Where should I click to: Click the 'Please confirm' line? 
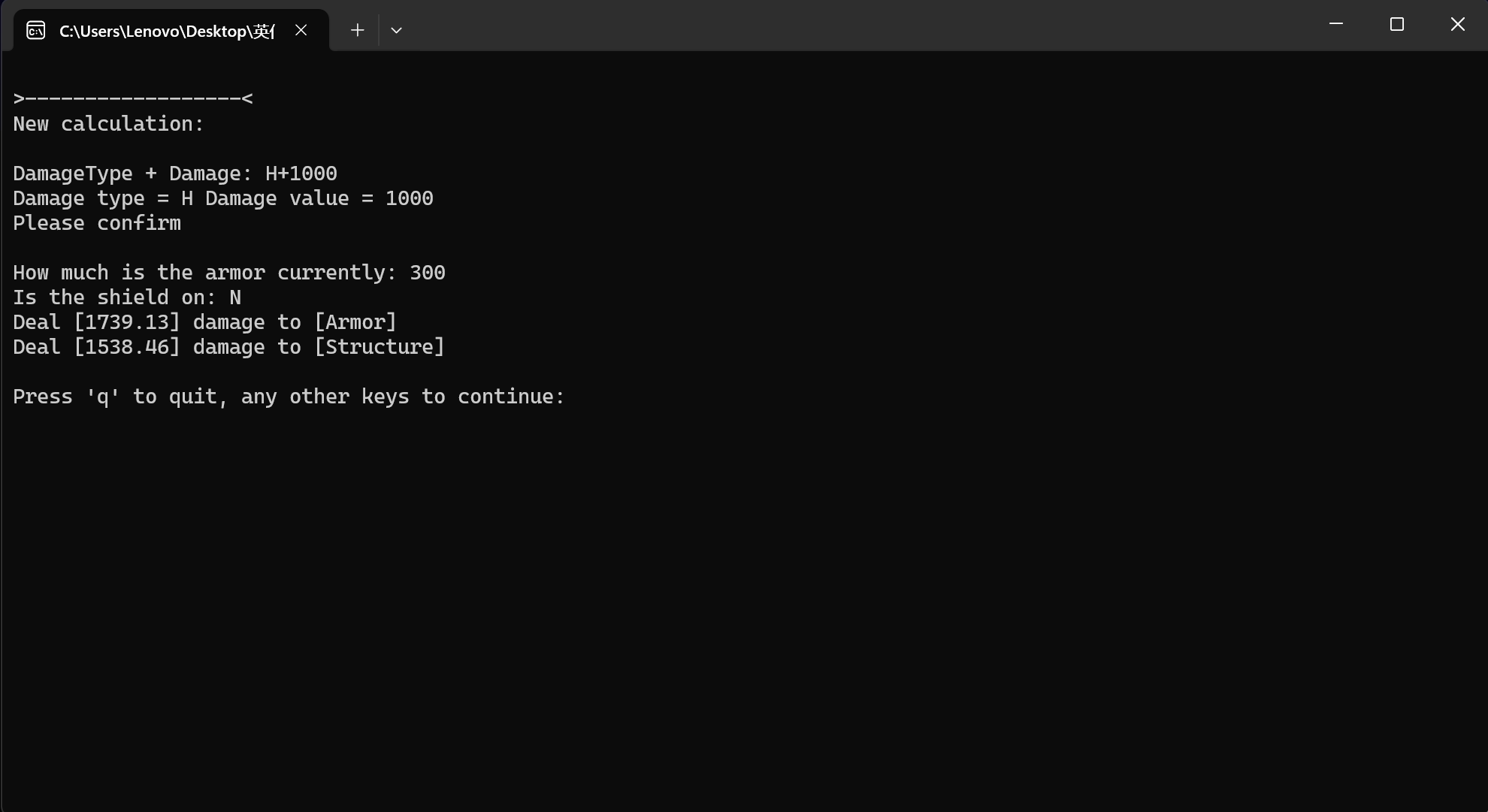97,223
